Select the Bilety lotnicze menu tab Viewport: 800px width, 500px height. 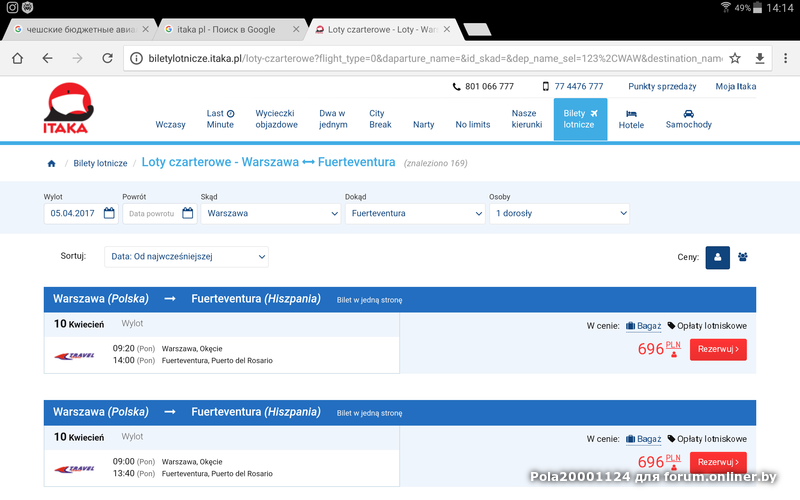[x=580, y=119]
